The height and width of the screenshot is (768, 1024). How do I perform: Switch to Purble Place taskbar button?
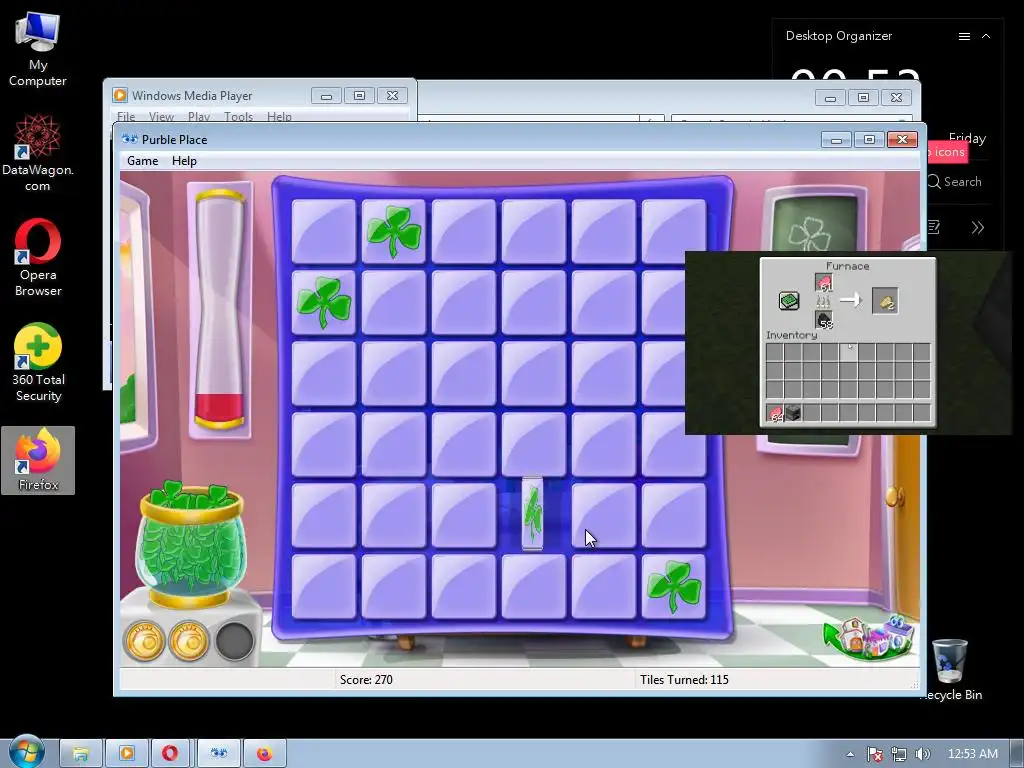[x=219, y=754]
